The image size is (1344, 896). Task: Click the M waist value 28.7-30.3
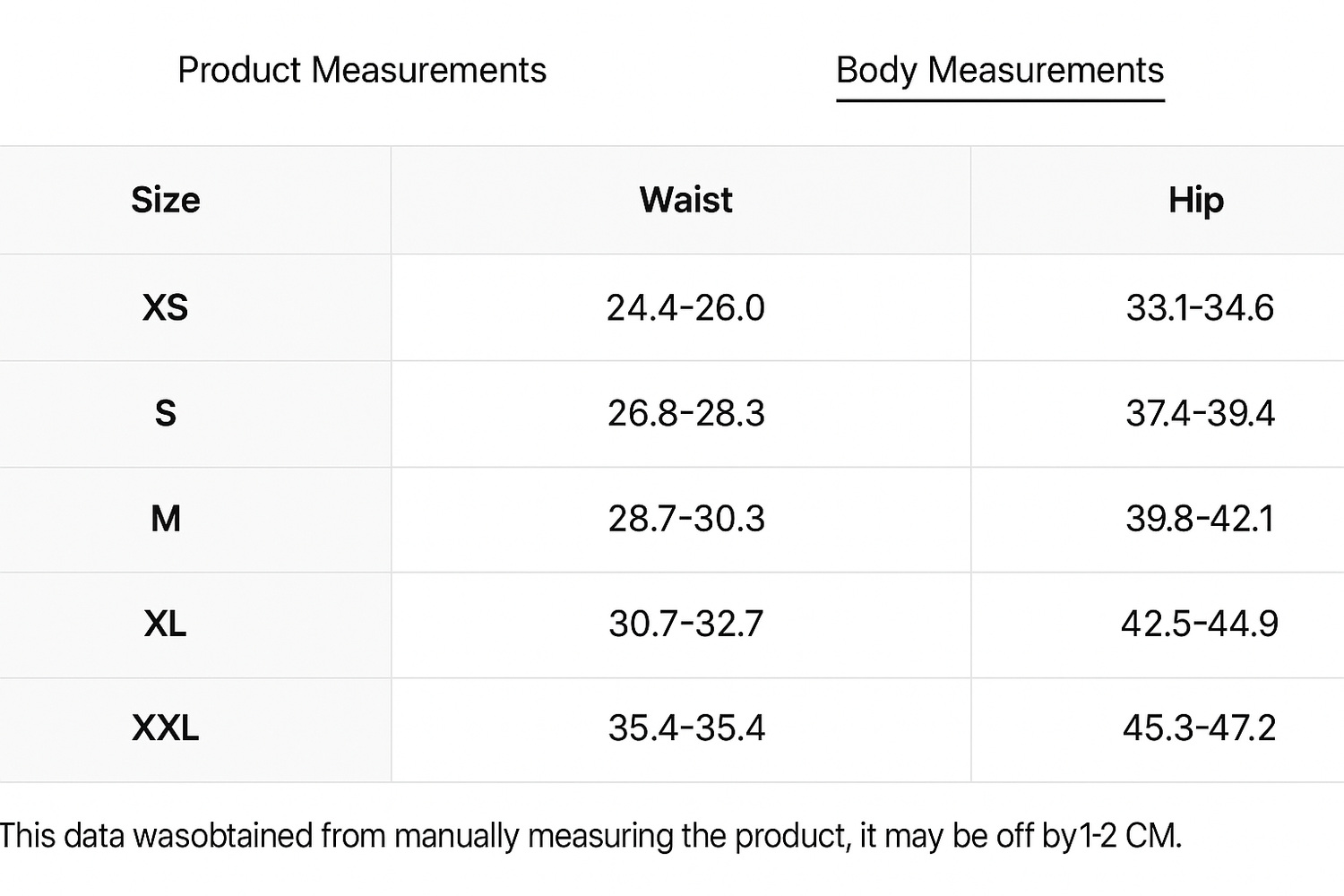tap(685, 519)
